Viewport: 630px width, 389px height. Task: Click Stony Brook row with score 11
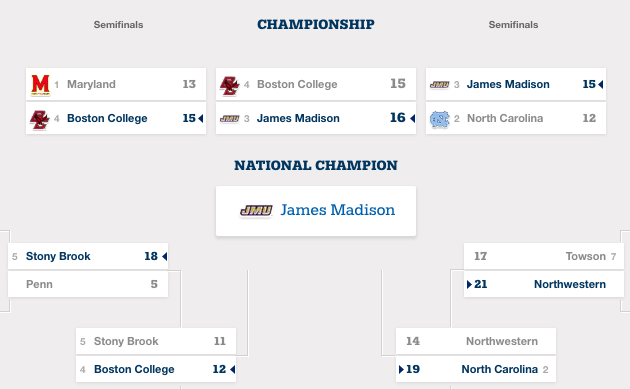[156, 341]
